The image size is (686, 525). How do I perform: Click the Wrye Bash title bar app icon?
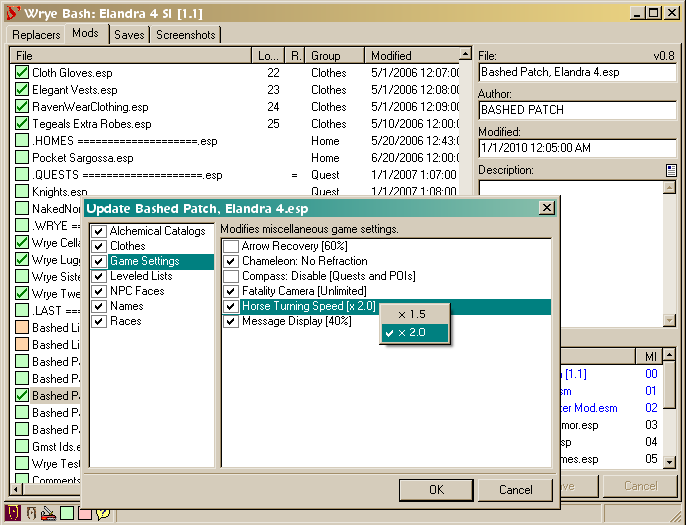click(13, 13)
